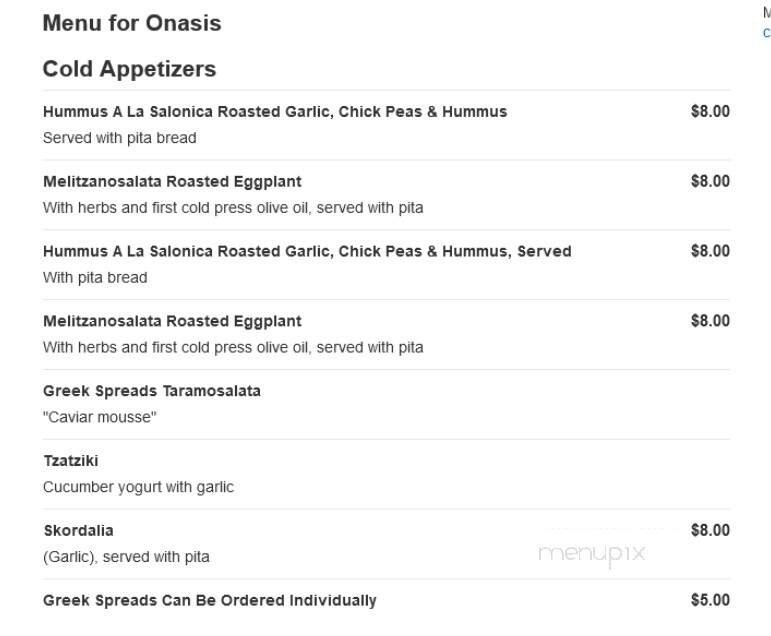771x636 pixels.
Task: Select the Skordalia menu item
Action: [x=78, y=531]
